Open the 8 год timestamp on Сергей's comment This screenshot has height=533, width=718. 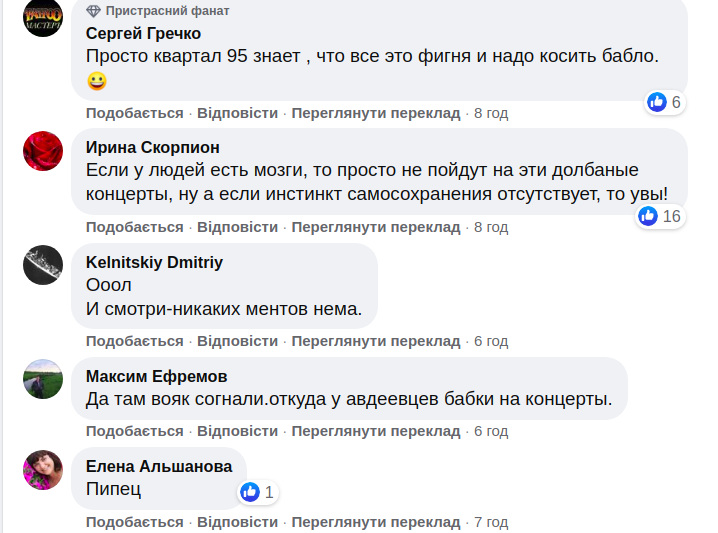(491, 113)
